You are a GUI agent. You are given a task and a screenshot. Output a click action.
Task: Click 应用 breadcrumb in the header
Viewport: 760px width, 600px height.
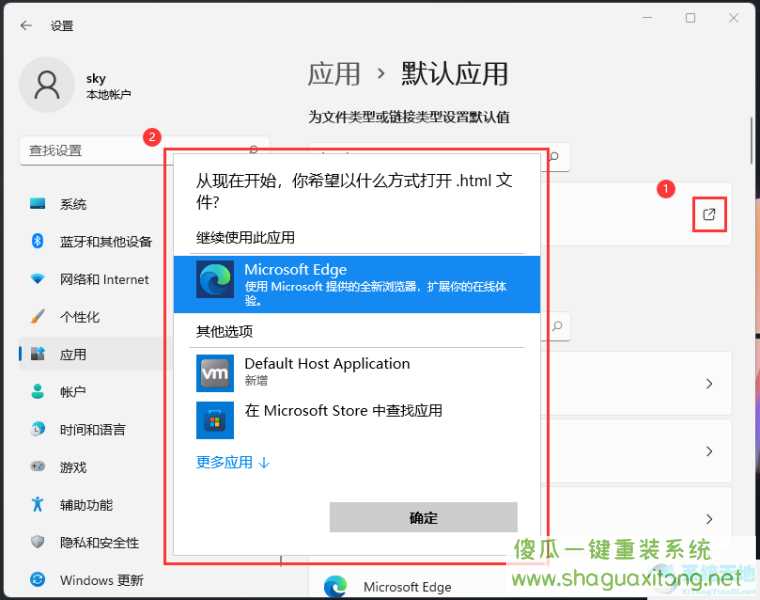[334, 75]
